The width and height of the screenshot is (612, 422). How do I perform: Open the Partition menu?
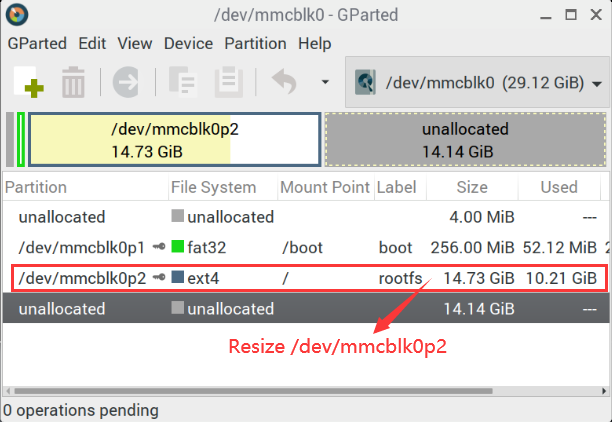[x=255, y=43]
